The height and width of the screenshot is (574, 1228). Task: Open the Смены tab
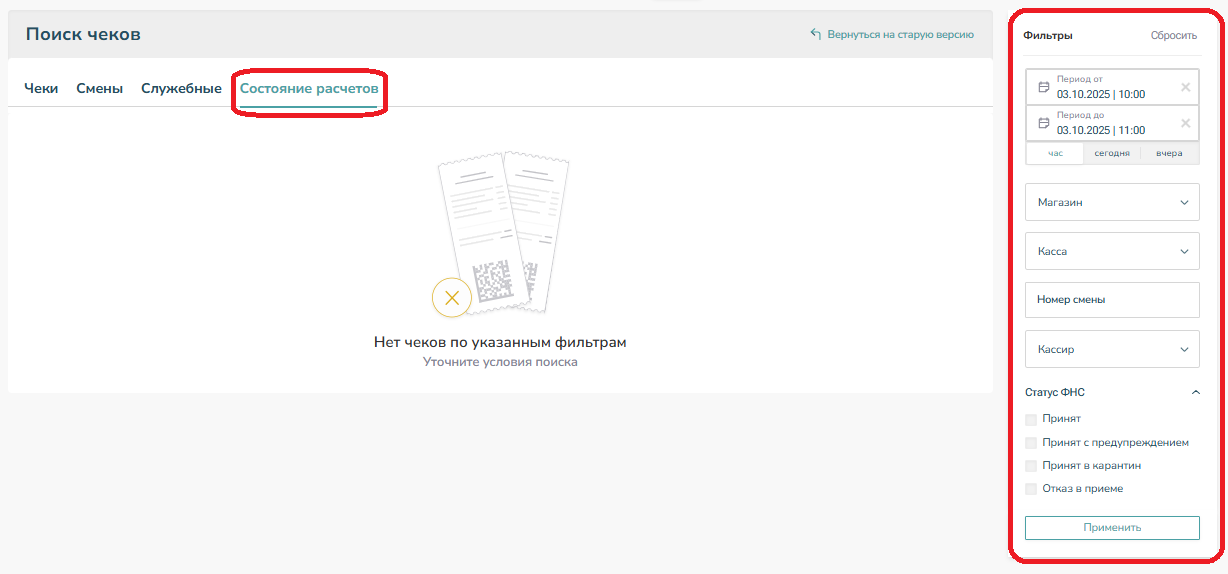pos(100,89)
